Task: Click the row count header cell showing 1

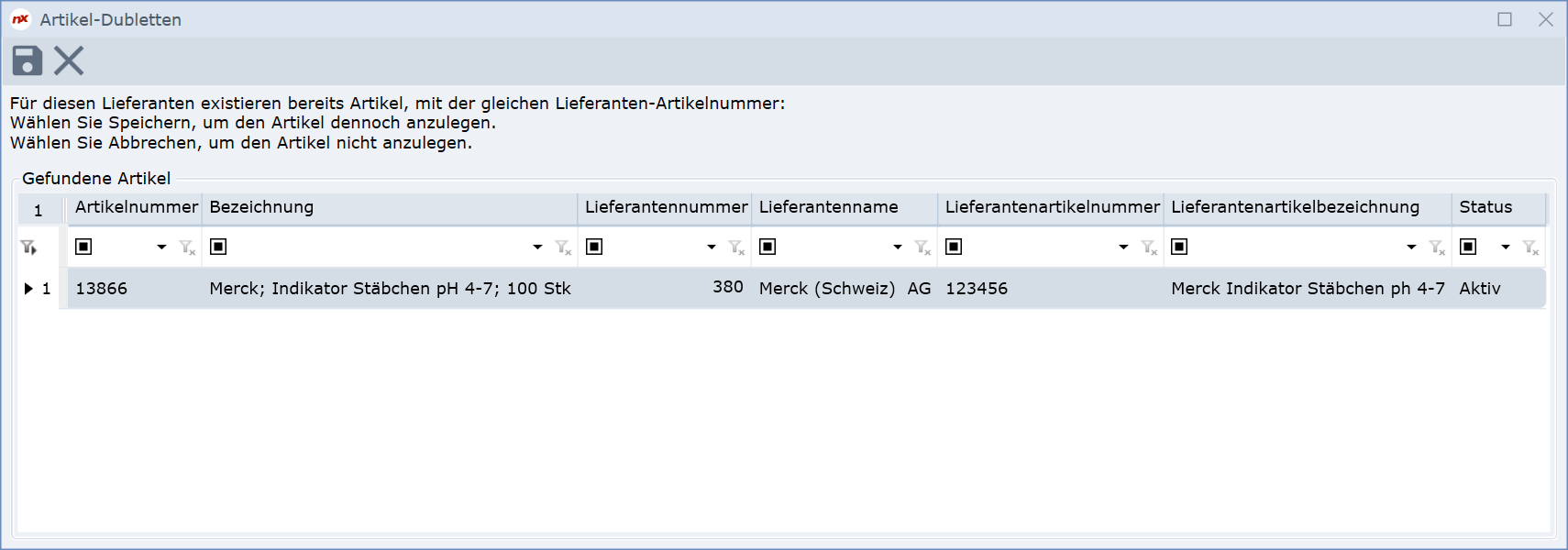Action: click(x=39, y=210)
